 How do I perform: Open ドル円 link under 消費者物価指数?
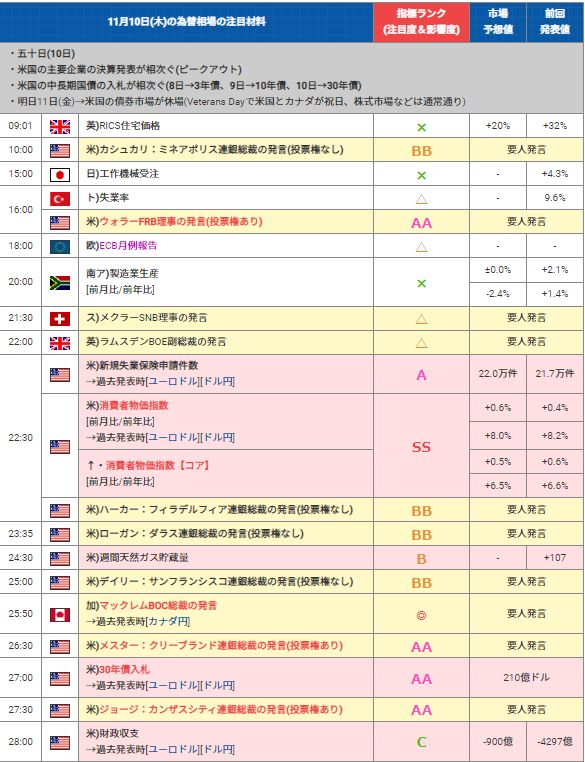pyautogui.click(x=218, y=437)
